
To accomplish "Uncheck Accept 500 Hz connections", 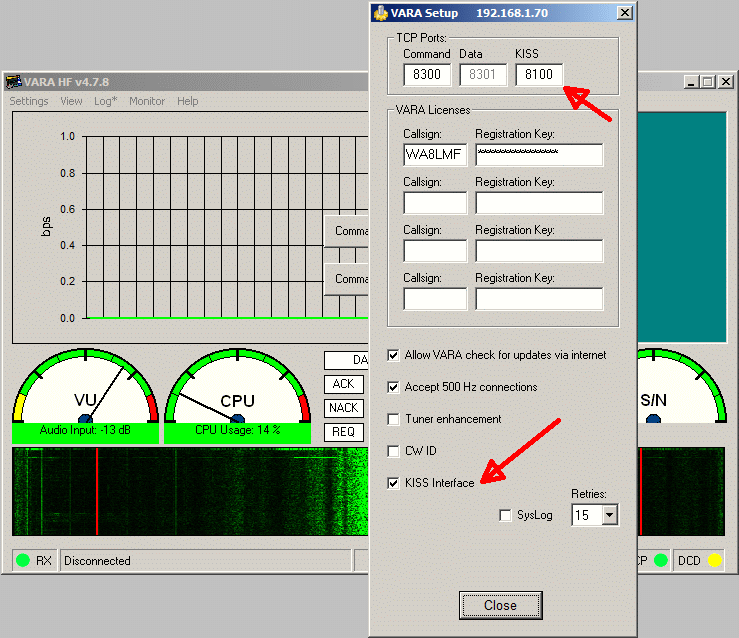I will [x=394, y=387].
